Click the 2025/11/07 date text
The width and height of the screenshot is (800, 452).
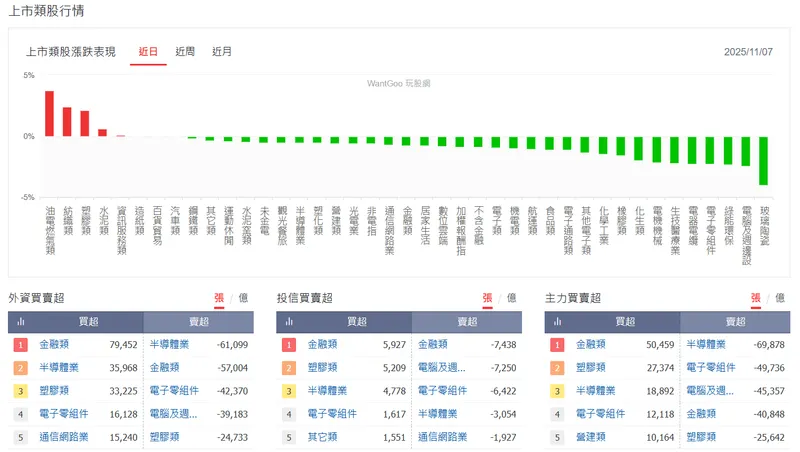point(748,52)
